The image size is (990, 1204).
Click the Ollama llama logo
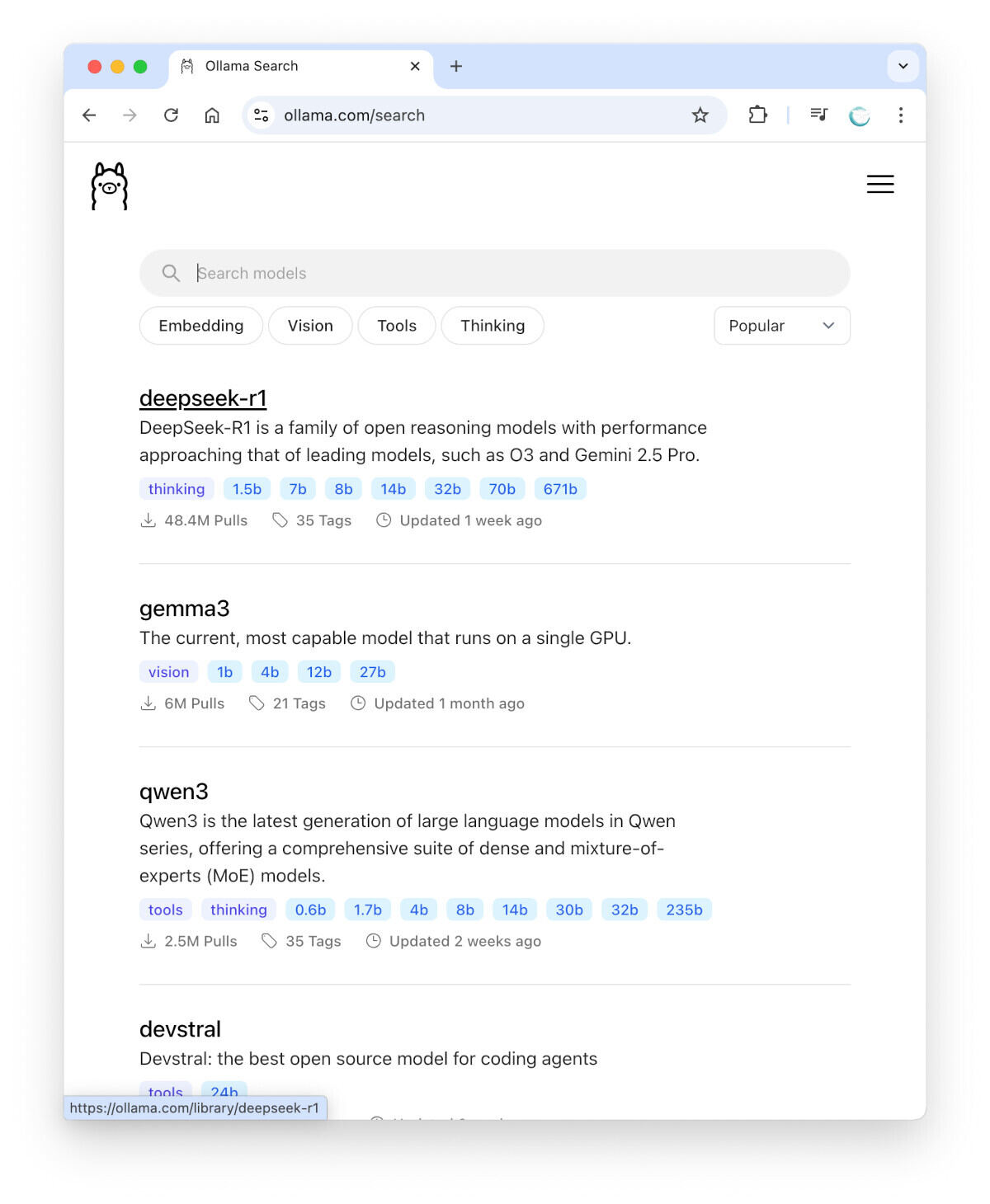click(109, 186)
